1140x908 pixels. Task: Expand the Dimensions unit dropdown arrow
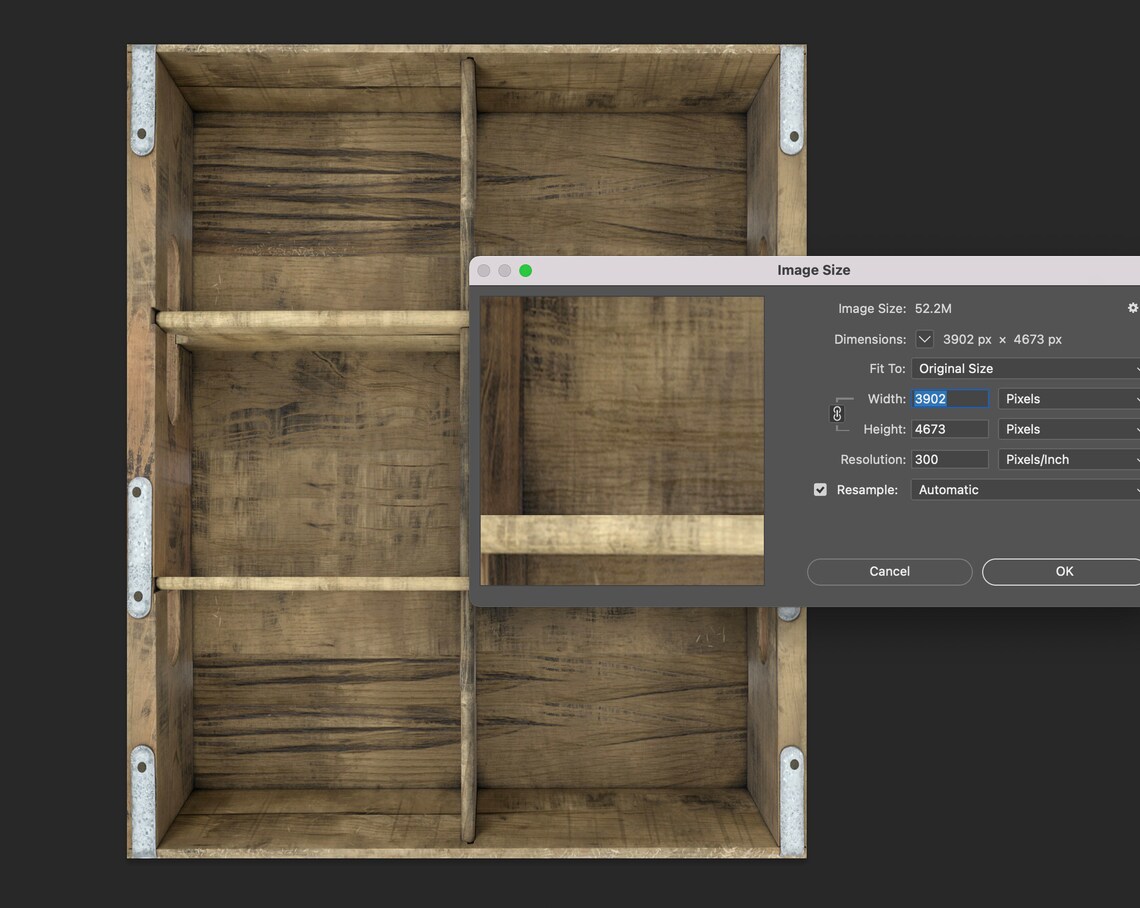(924, 340)
